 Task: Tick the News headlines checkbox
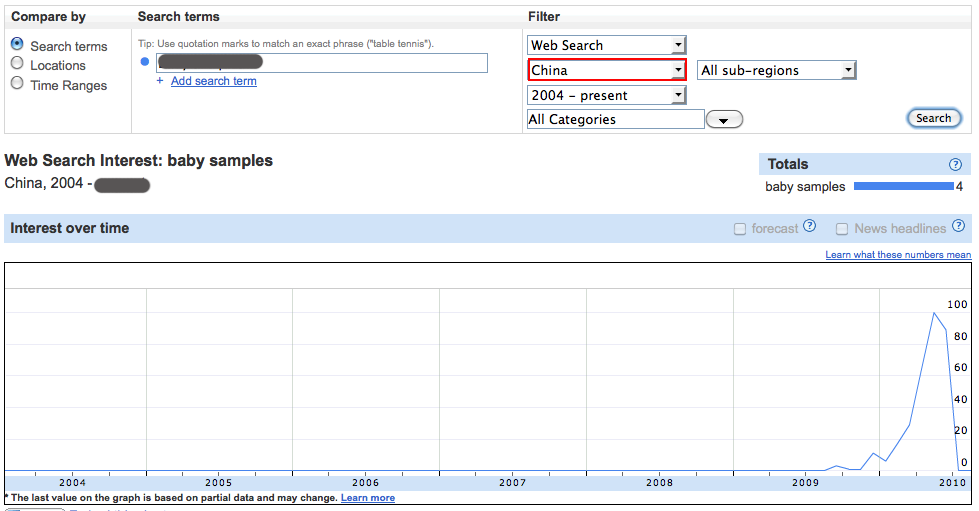click(842, 229)
